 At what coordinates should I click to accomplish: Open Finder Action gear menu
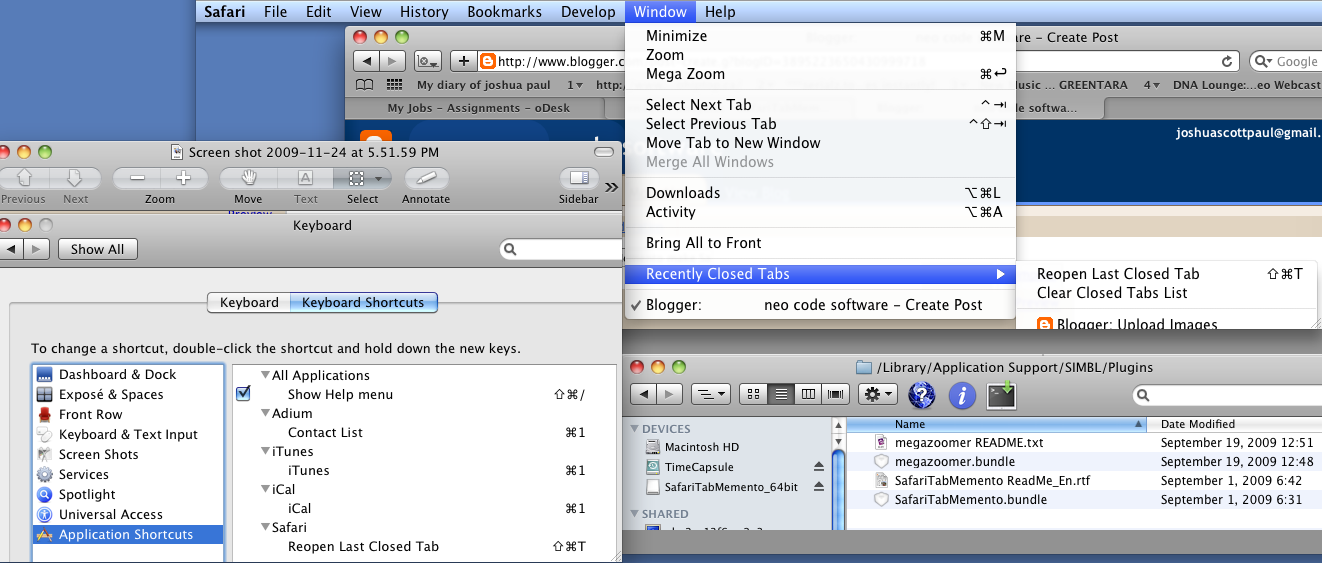[878, 394]
